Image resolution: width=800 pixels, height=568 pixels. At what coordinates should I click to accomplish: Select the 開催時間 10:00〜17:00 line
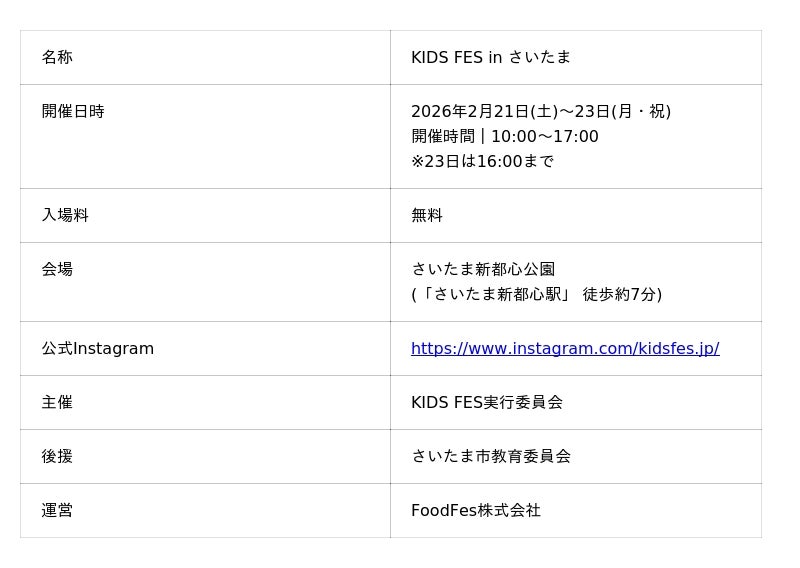click(x=505, y=137)
